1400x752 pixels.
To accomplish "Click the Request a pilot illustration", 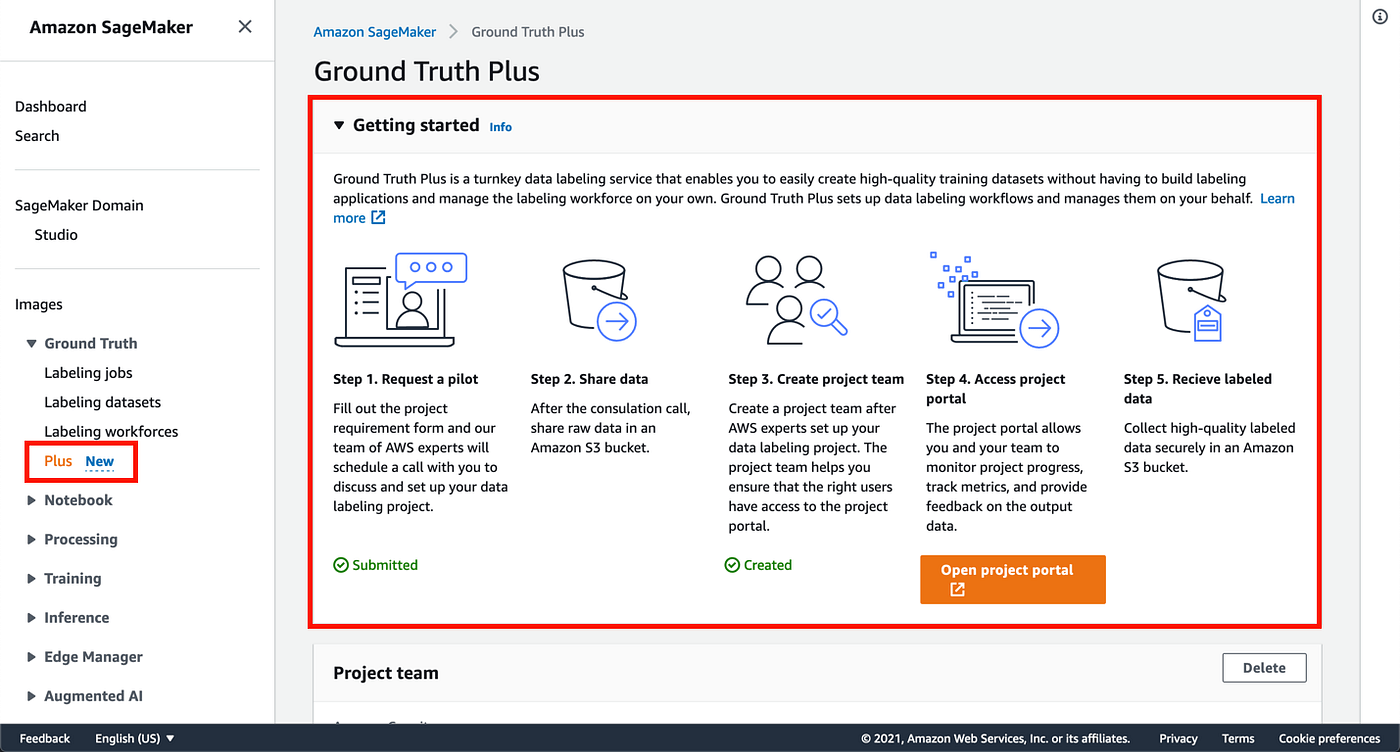I will tap(400, 300).
